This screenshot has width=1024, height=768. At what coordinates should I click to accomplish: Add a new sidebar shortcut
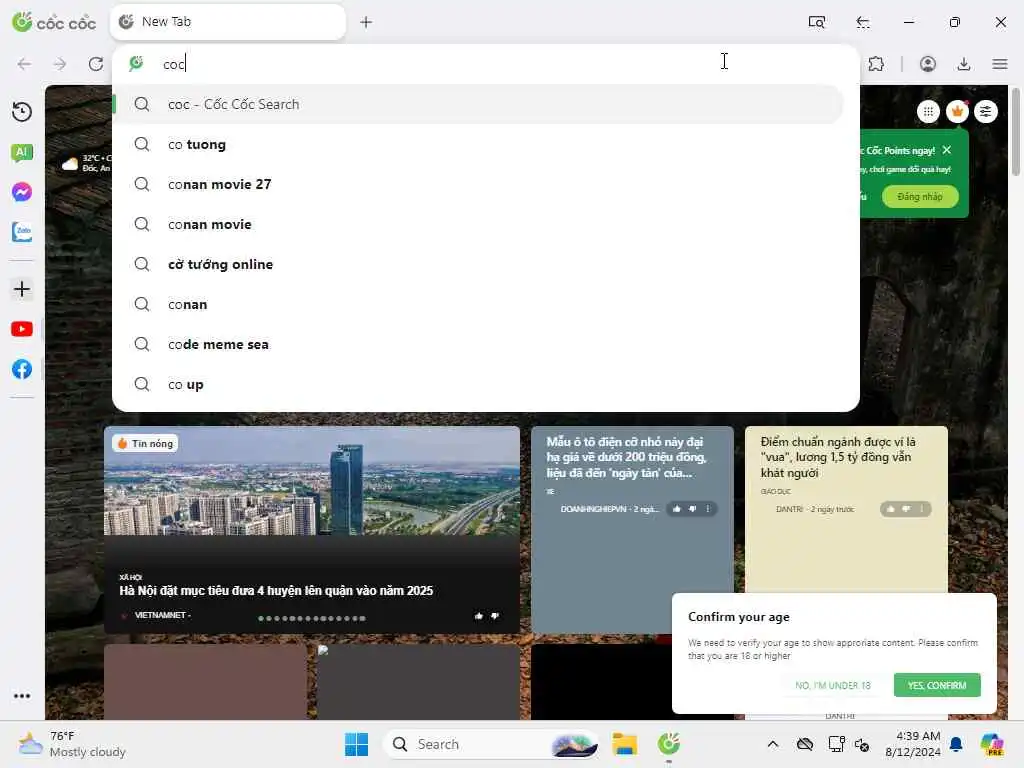pos(22,289)
